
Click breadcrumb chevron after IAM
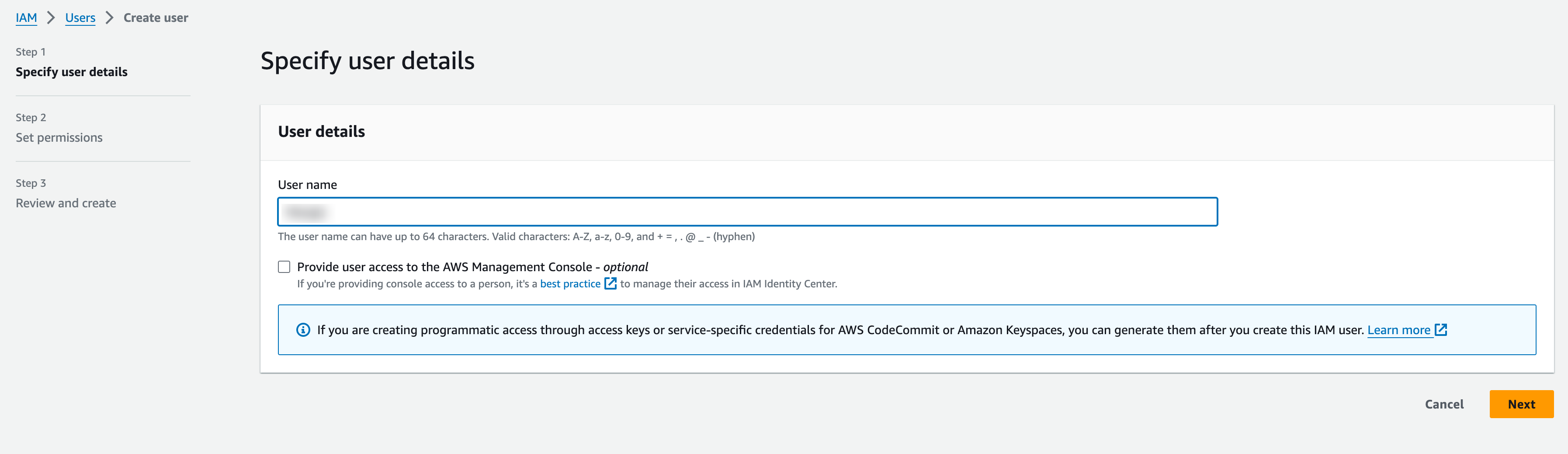point(51,17)
